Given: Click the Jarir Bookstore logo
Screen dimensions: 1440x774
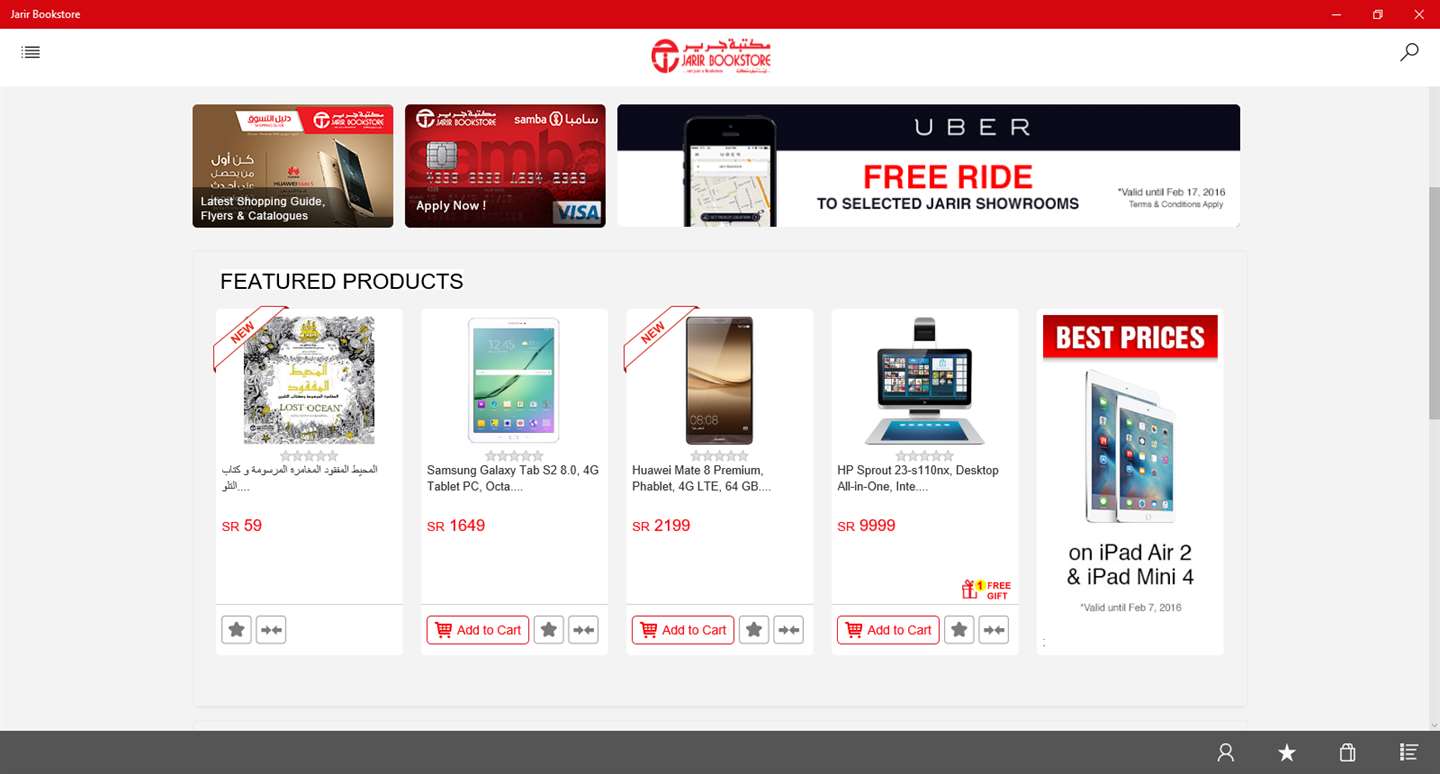Looking at the screenshot, I should [x=710, y=57].
